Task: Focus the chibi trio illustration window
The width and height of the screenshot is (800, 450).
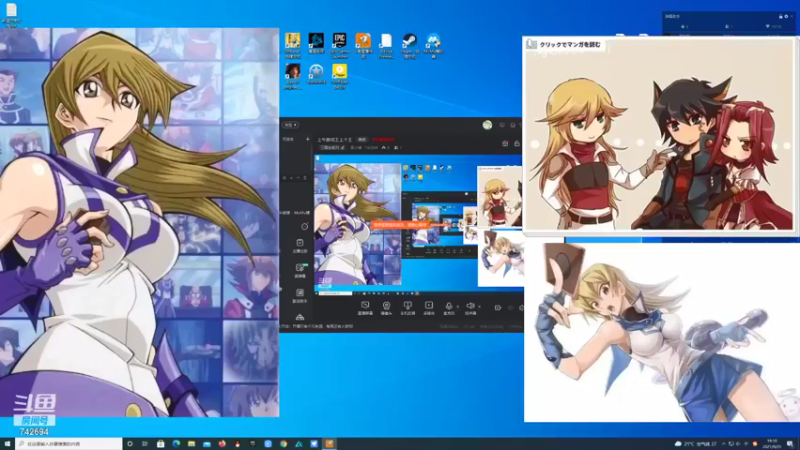Action: pos(660,135)
